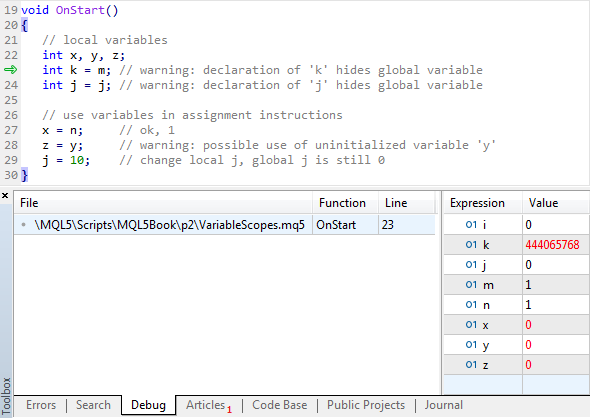Click the 'z = y;' statement
Viewport: 590px width, 418px height.
click(x=62, y=146)
